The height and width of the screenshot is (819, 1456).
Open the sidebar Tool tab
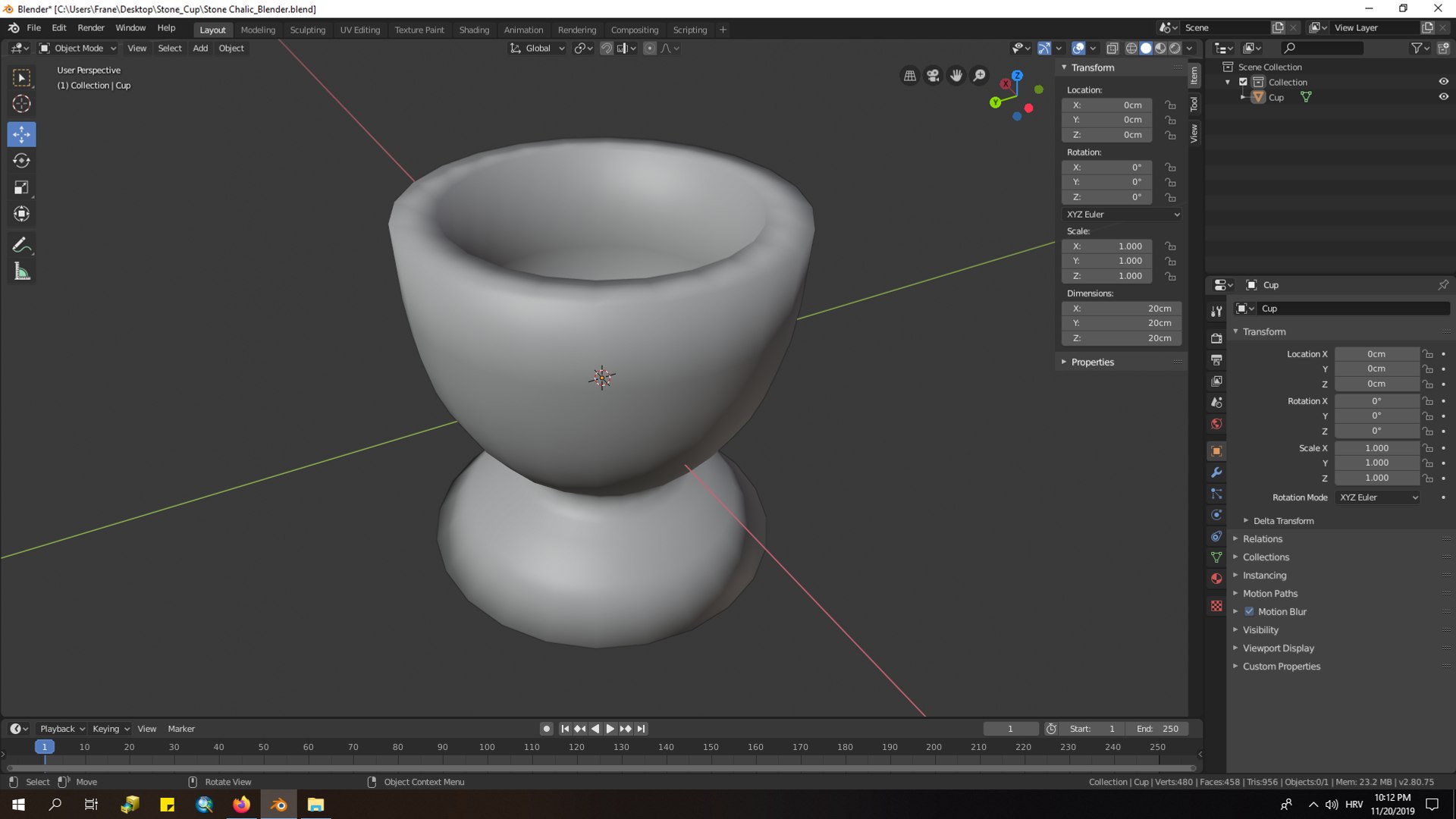1194,104
